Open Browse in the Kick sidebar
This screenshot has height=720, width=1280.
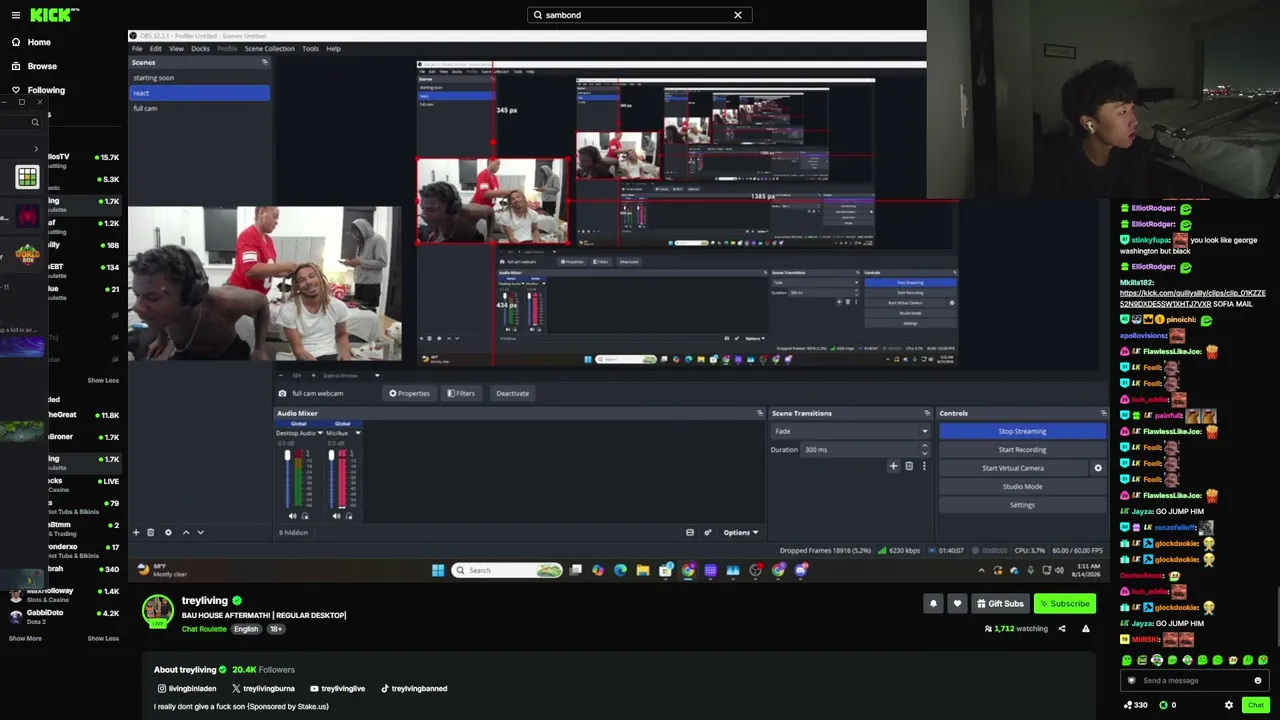(34, 66)
